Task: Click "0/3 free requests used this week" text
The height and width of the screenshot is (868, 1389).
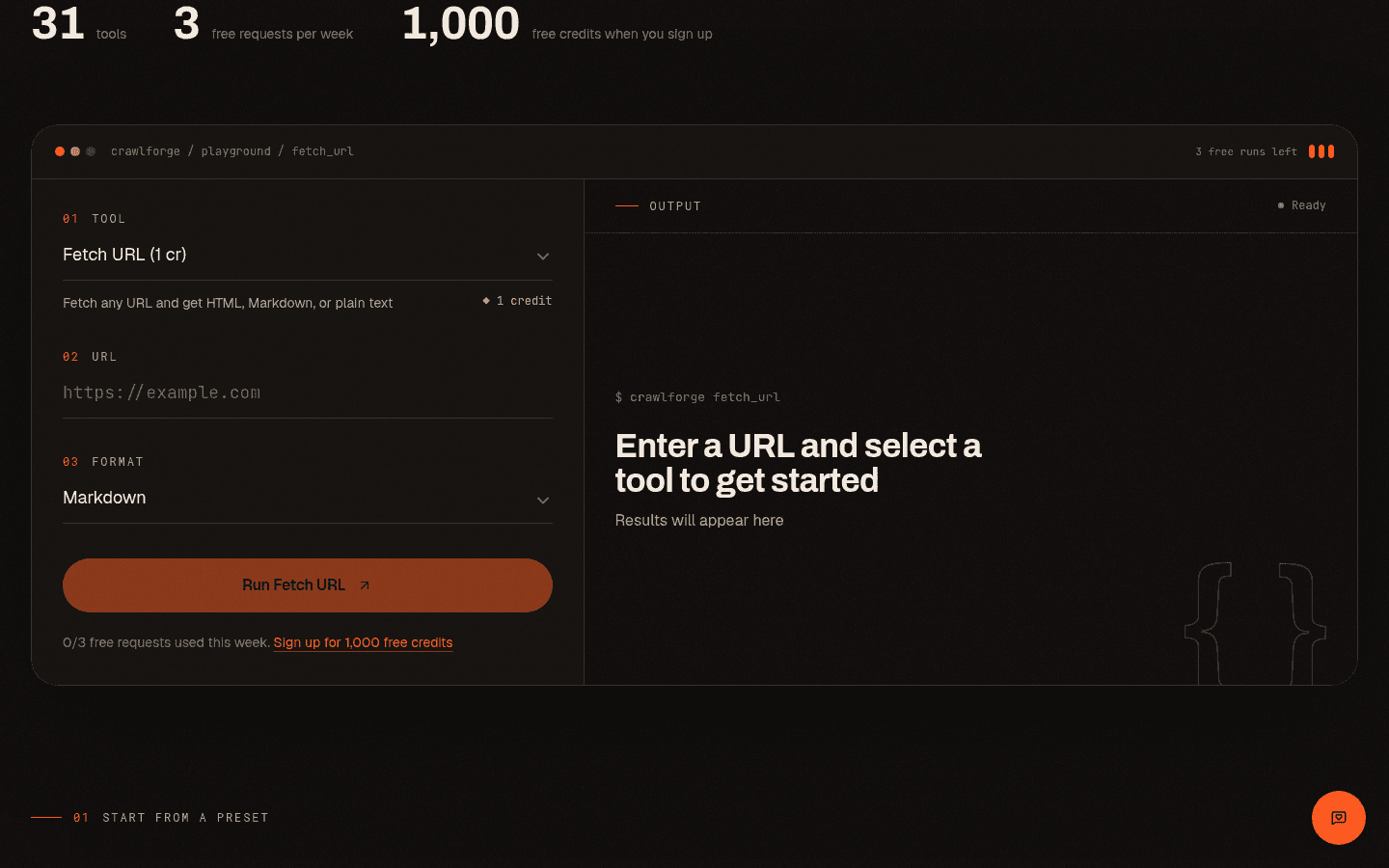Action: [x=166, y=642]
